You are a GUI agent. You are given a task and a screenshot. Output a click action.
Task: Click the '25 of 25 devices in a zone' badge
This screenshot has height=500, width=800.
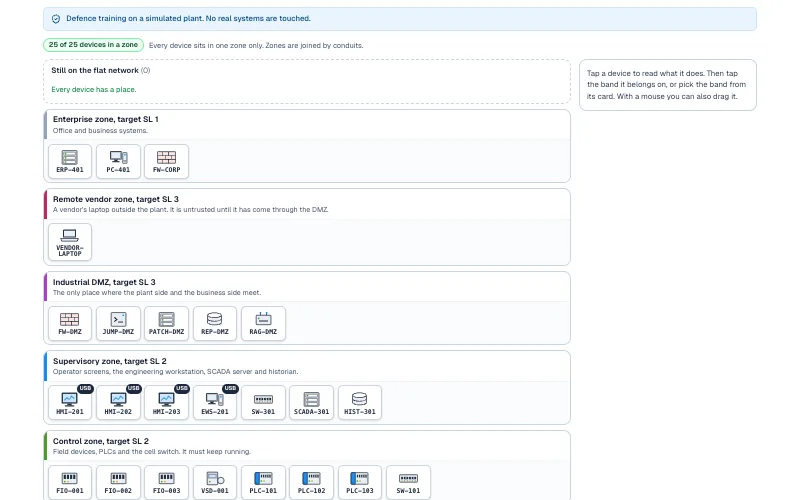tap(93, 45)
